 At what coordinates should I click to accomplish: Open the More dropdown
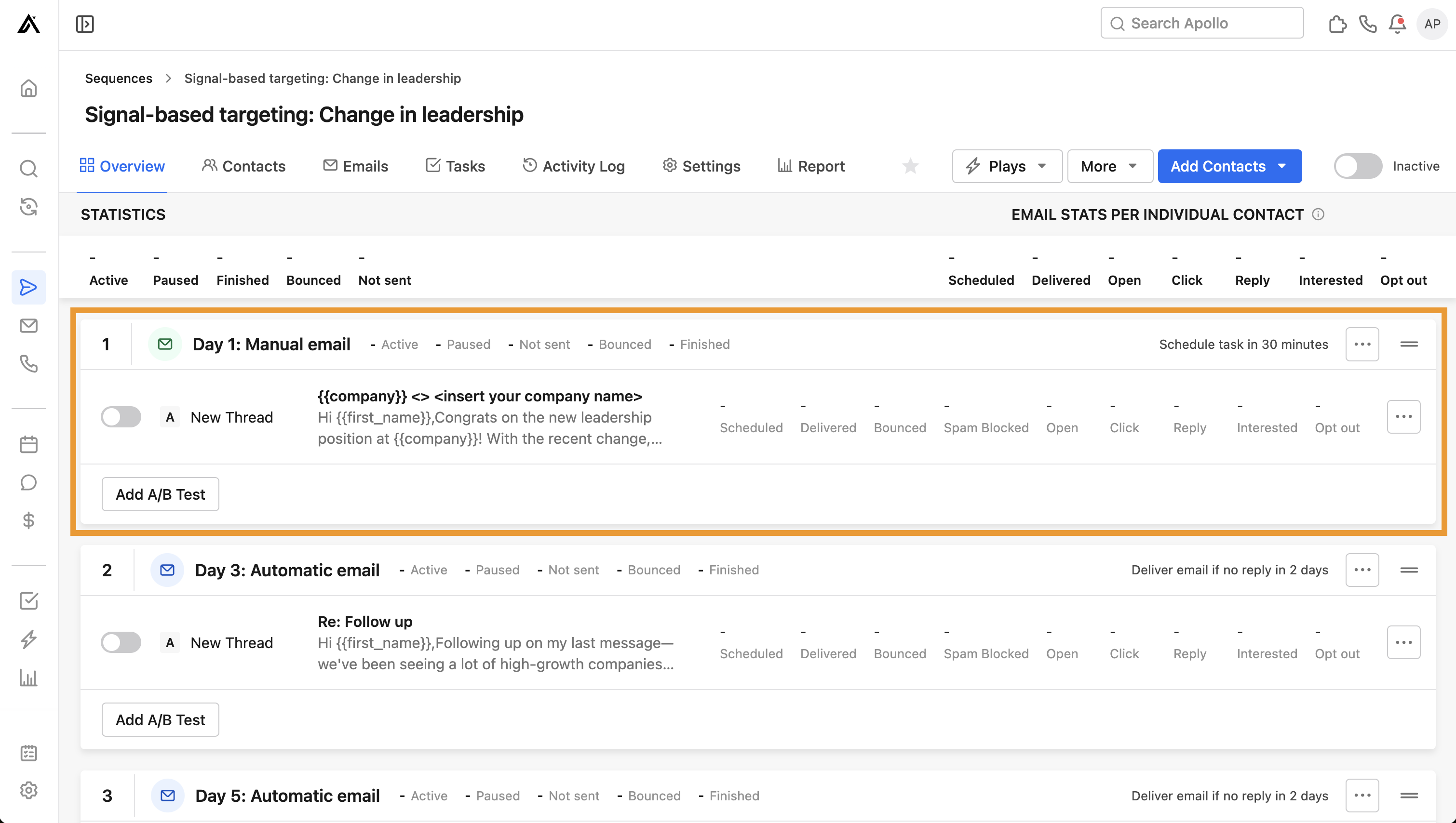(1109, 166)
